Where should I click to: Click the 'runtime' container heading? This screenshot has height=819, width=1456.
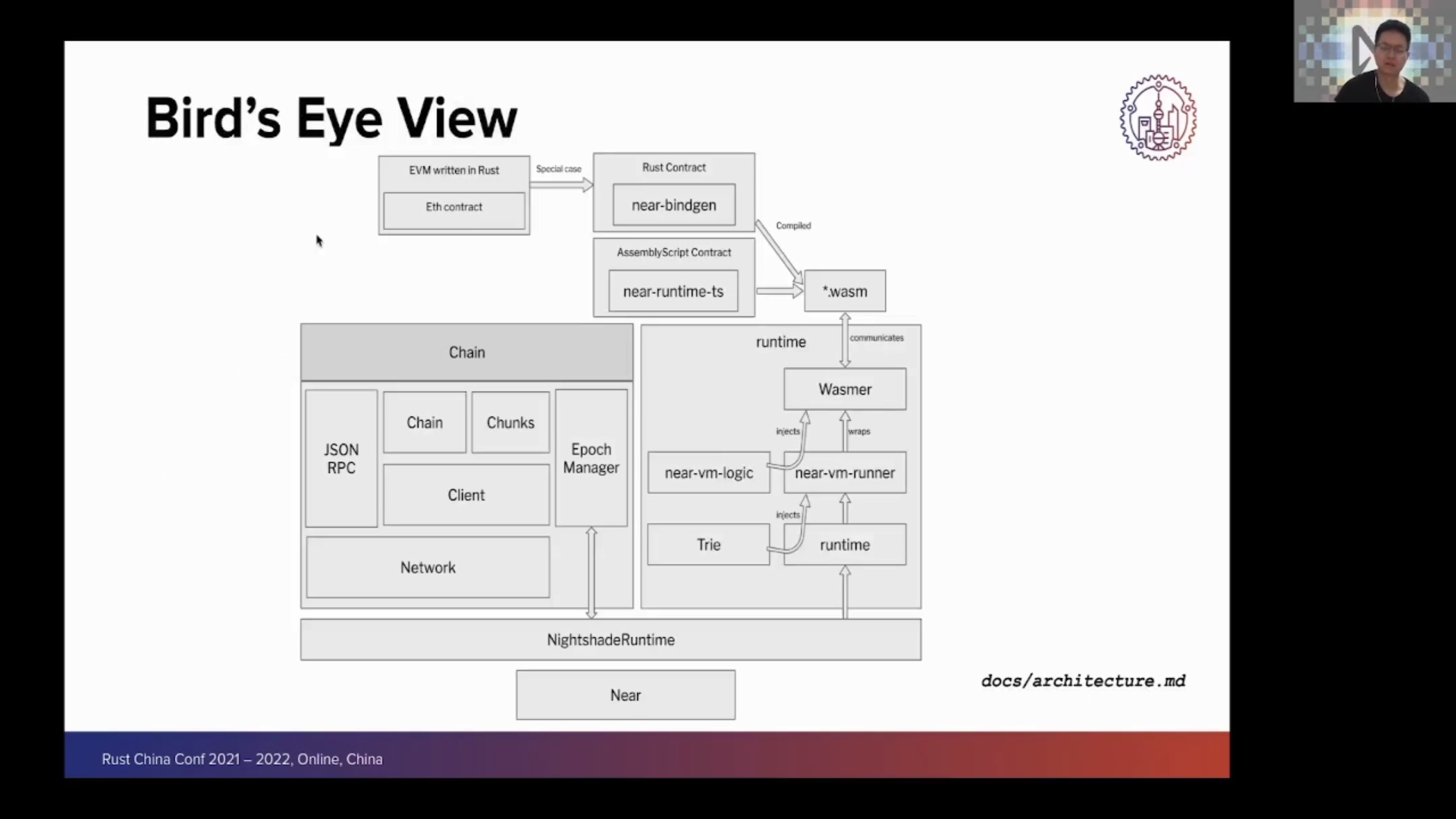point(780,342)
